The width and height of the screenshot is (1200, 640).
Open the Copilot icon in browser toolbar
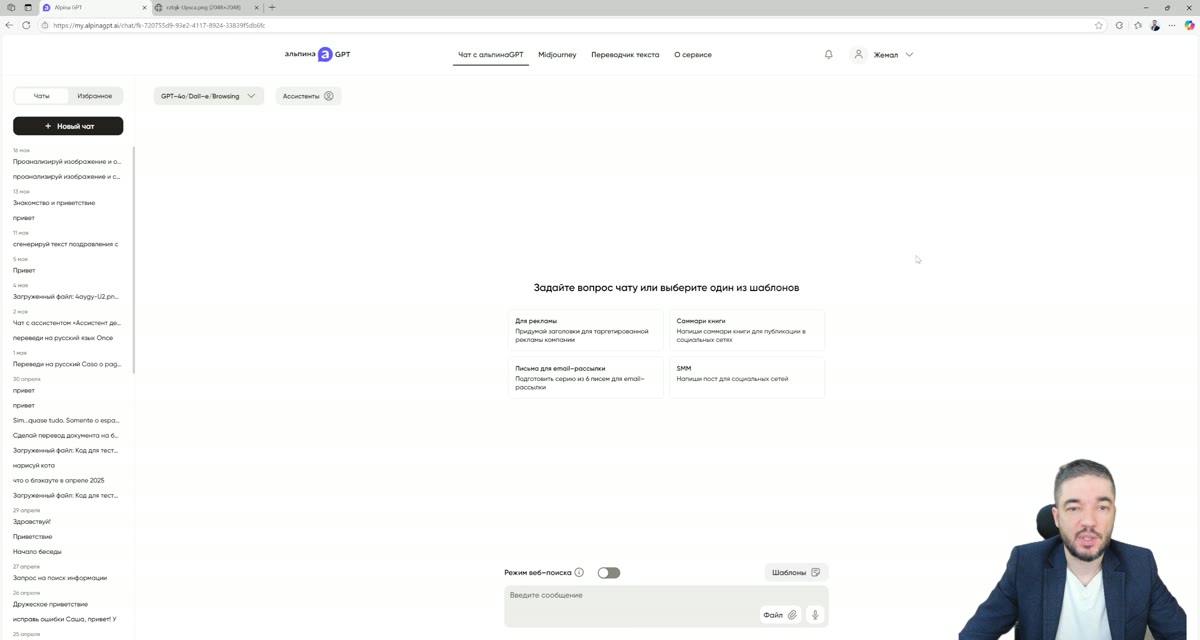1190,25
